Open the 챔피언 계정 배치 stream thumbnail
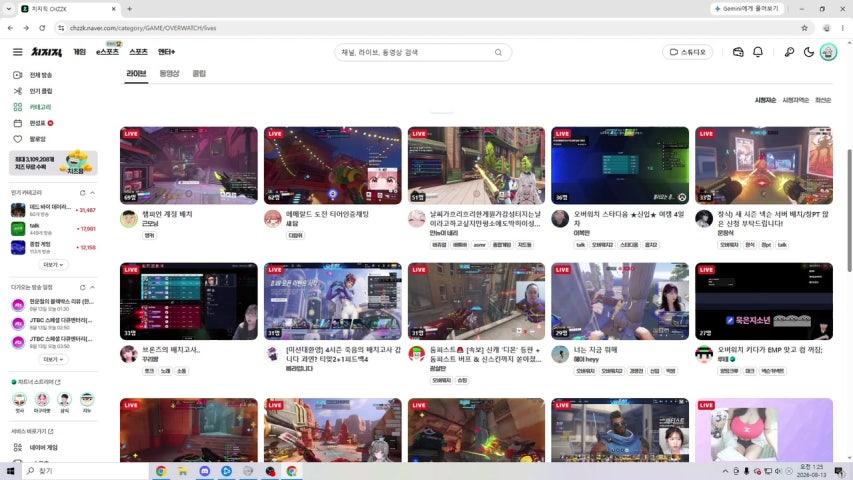The width and height of the screenshot is (853, 480). (x=189, y=165)
